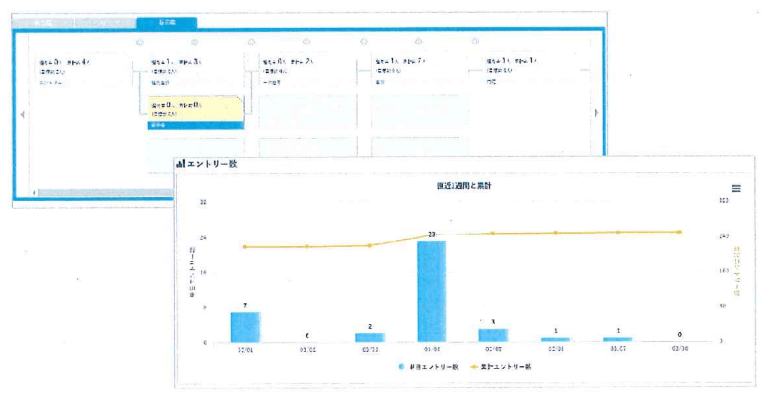Screen dimensions: 777x398
Task: Click the circle icon above the second flow column
Action: pos(195,42)
